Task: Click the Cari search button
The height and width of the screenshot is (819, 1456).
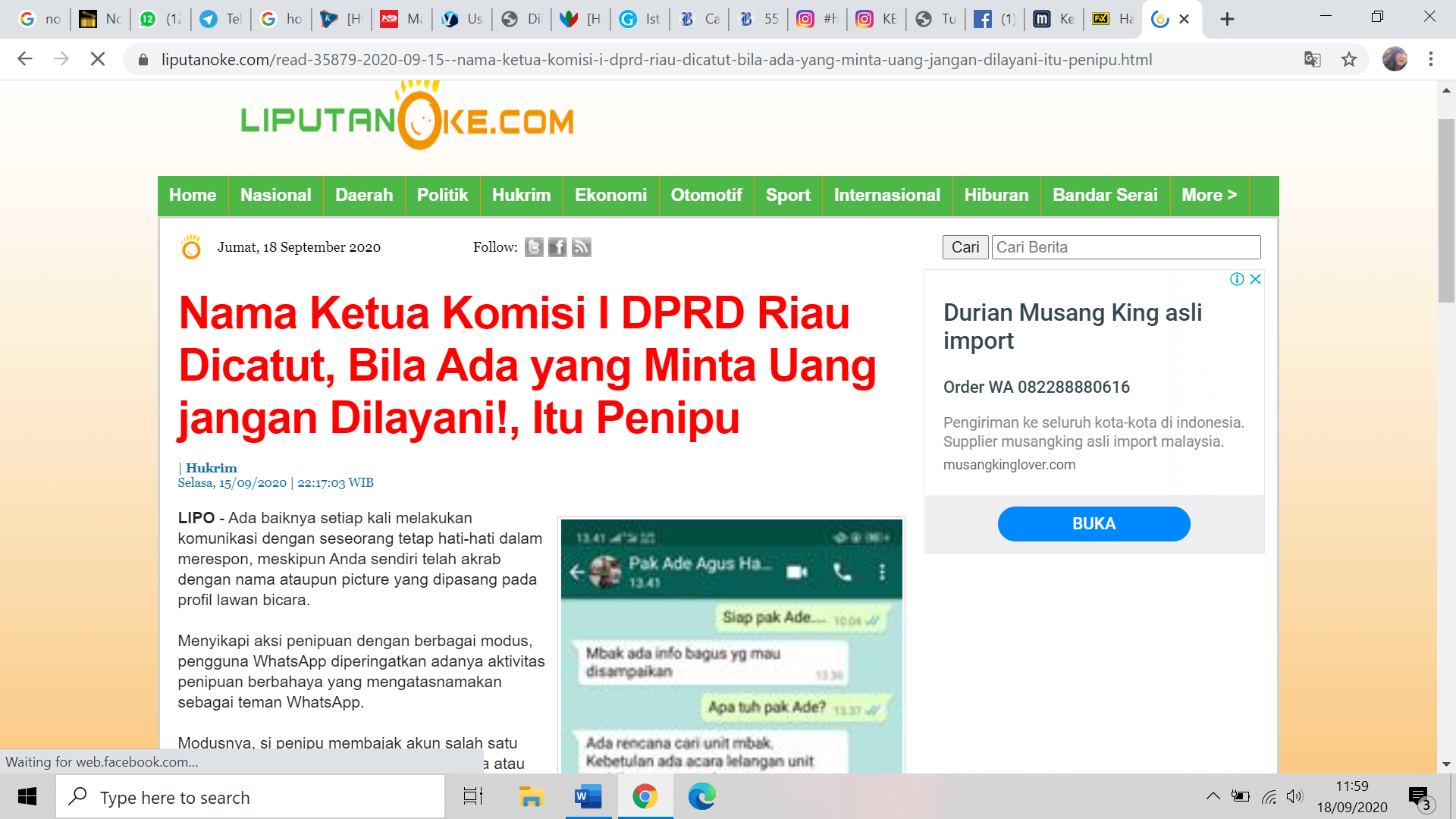Action: tap(965, 247)
